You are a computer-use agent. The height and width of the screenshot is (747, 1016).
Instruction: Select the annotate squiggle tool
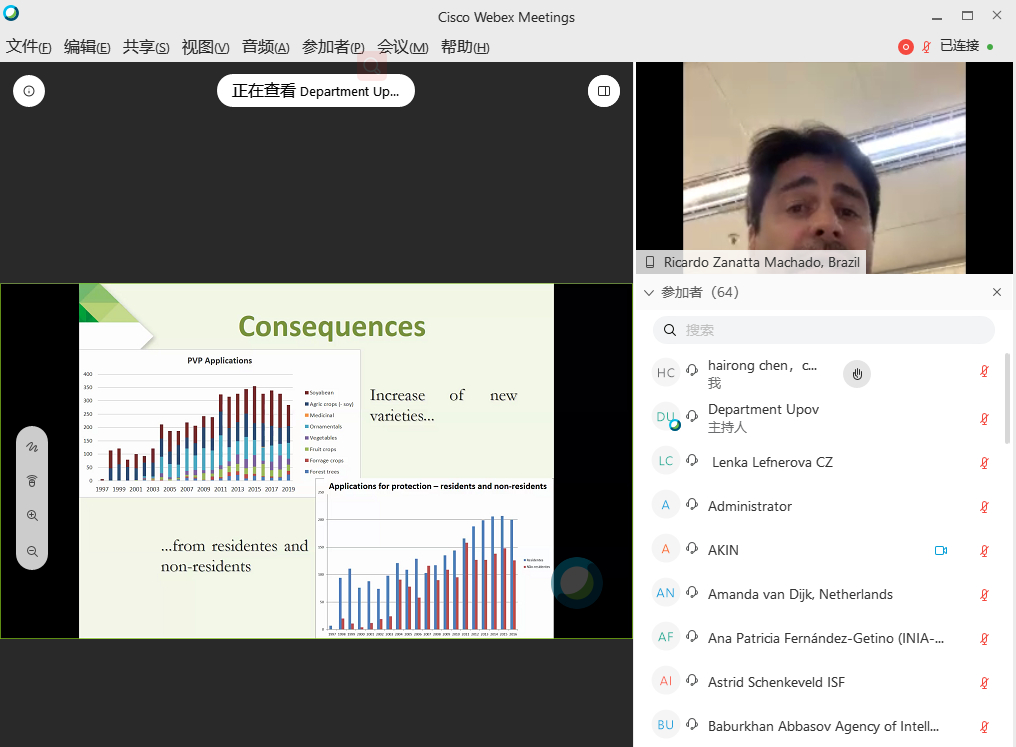tap(32, 447)
